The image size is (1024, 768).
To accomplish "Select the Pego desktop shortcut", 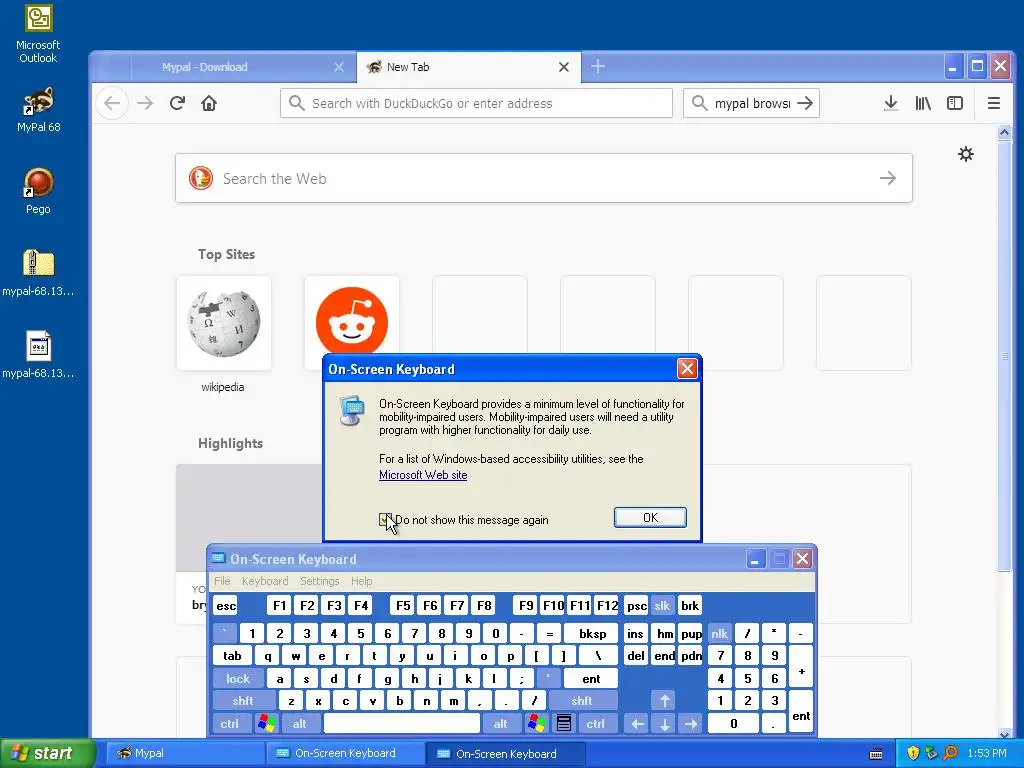I will (38, 191).
